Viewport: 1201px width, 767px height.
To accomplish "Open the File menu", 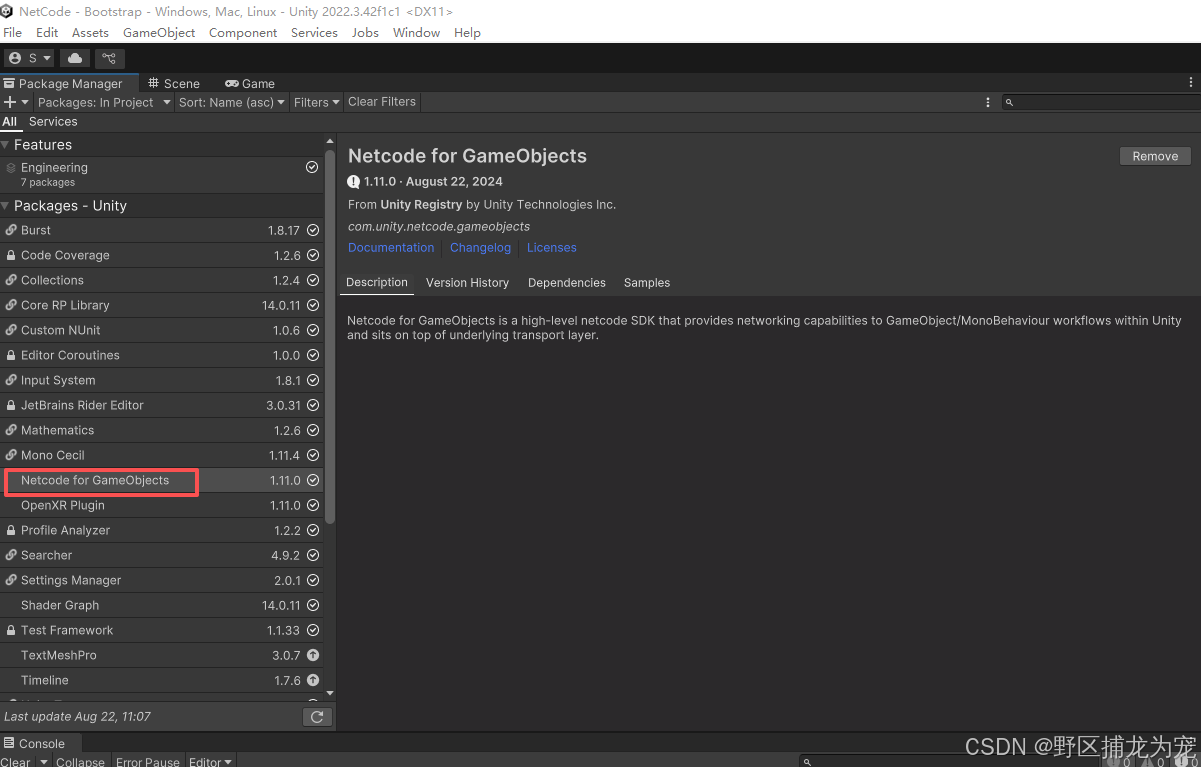I will coord(13,33).
